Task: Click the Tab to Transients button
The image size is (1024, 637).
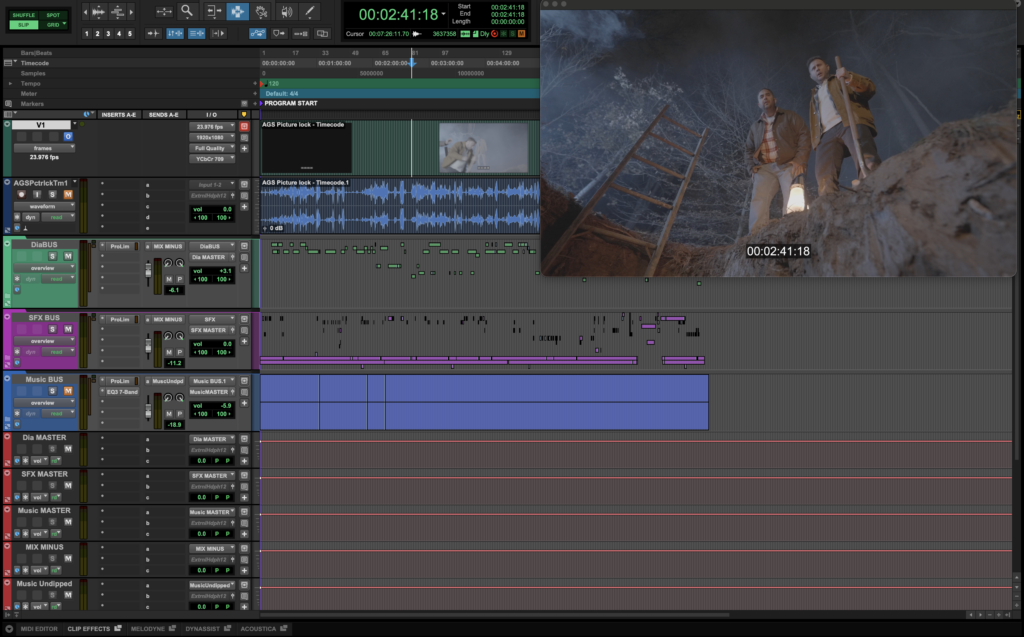Action: point(154,33)
